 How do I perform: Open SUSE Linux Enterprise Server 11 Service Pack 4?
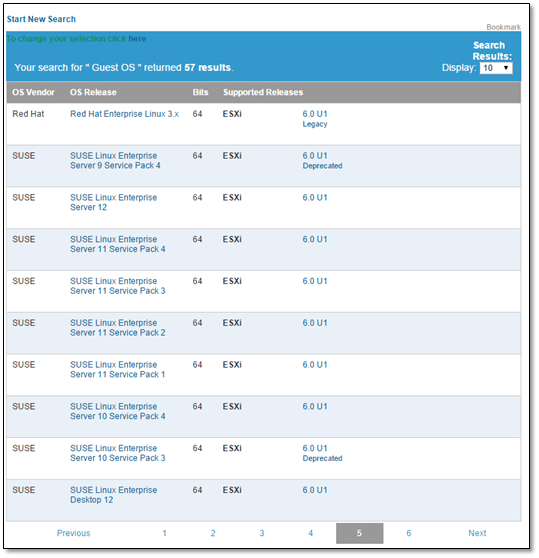coord(117,244)
